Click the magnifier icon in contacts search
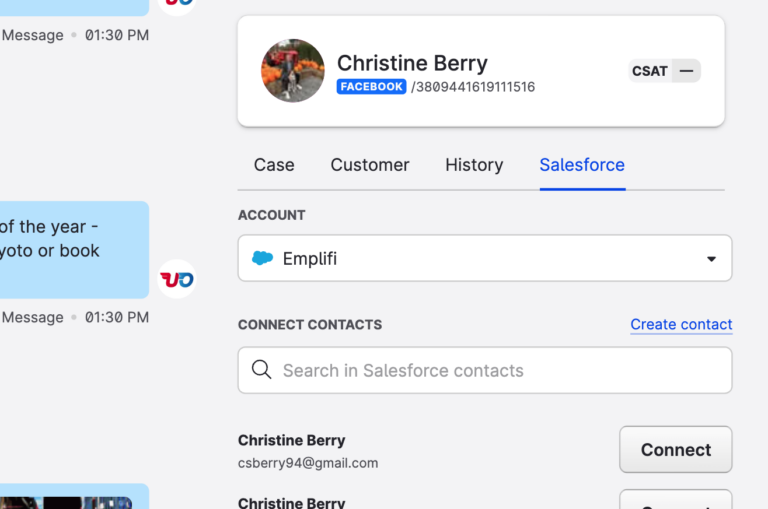The image size is (768, 509). point(262,370)
